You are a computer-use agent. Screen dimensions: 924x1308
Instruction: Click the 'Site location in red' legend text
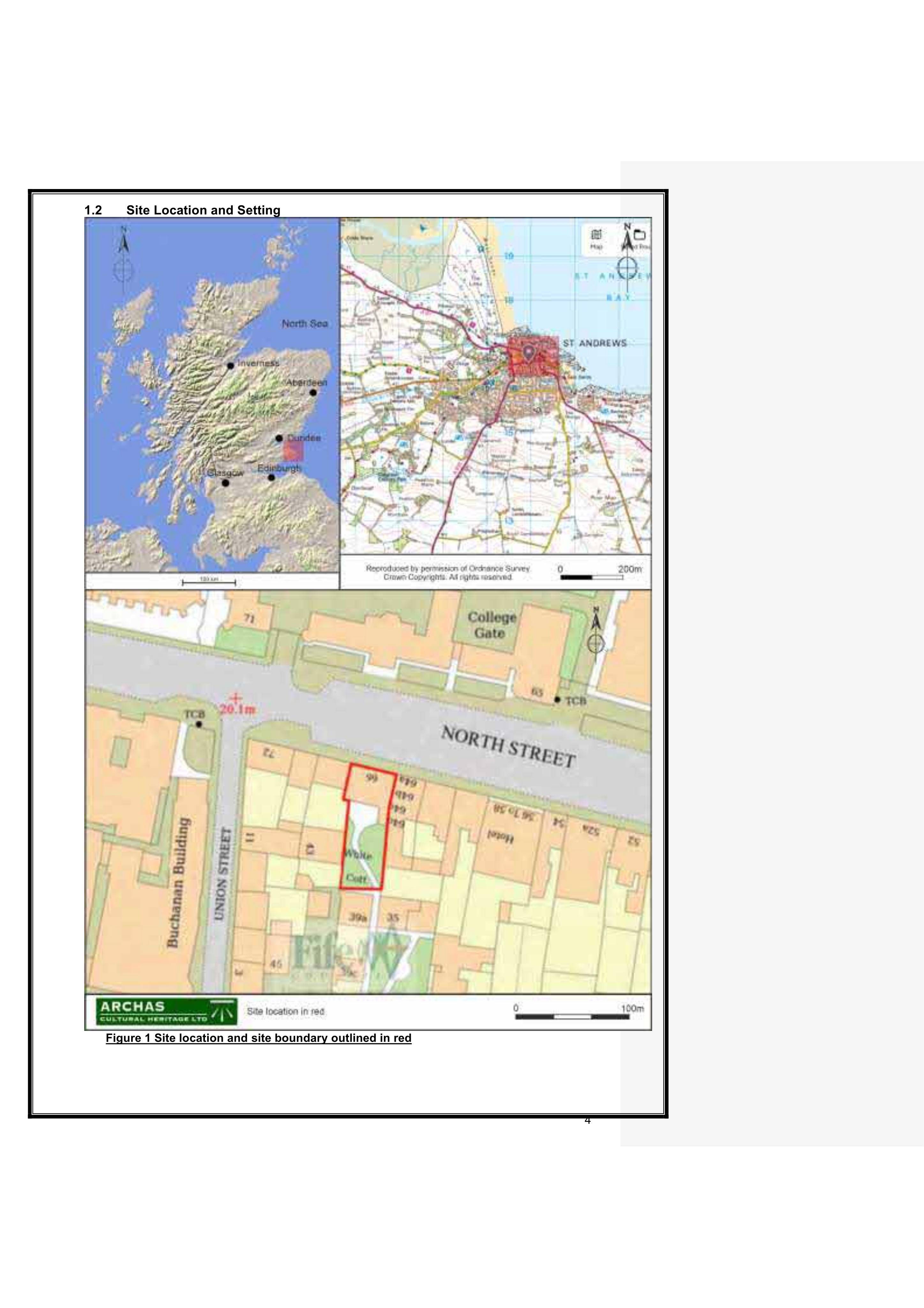pos(285,1011)
